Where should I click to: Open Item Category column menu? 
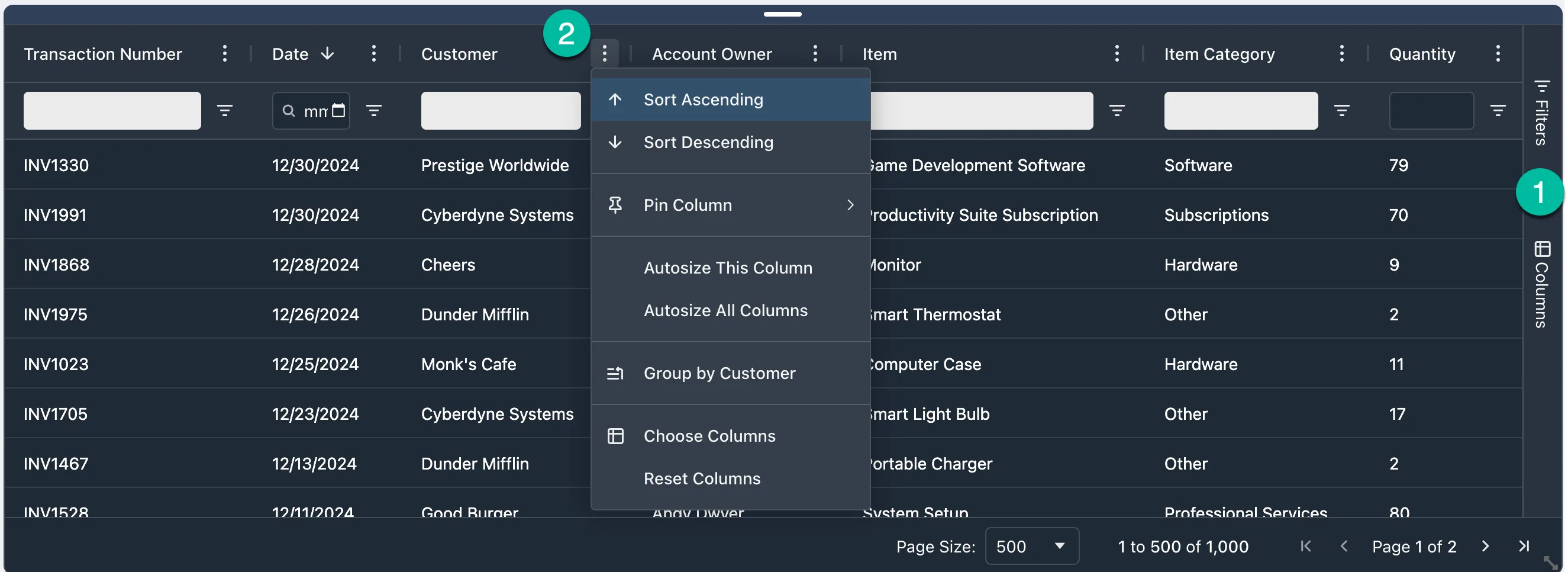(1341, 54)
